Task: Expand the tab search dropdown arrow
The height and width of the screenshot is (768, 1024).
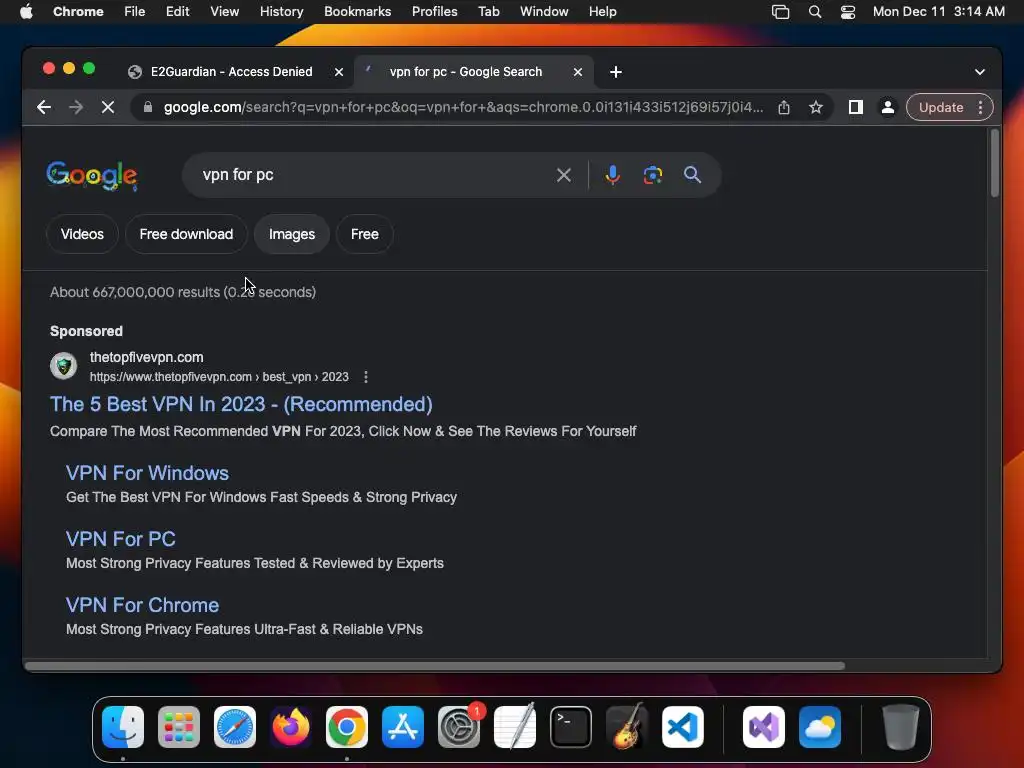Action: tap(980, 72)
